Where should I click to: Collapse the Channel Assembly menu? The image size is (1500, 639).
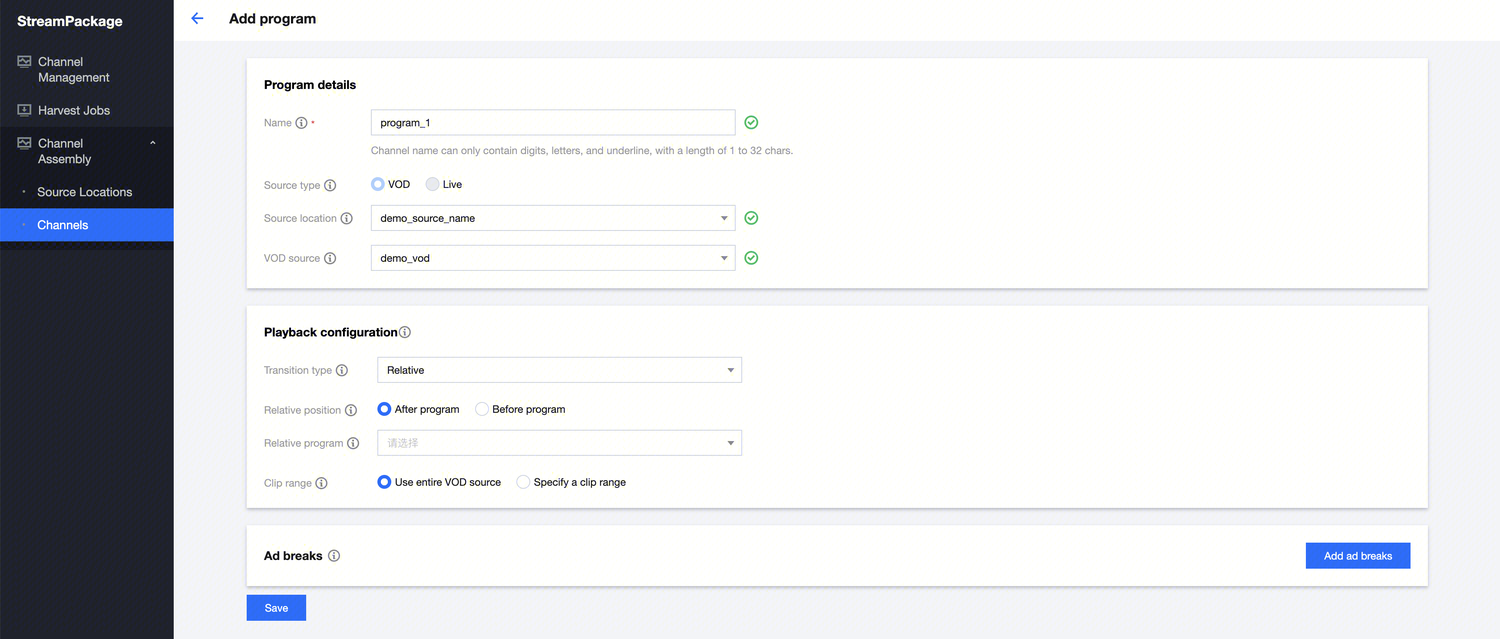tap(153, 144)
